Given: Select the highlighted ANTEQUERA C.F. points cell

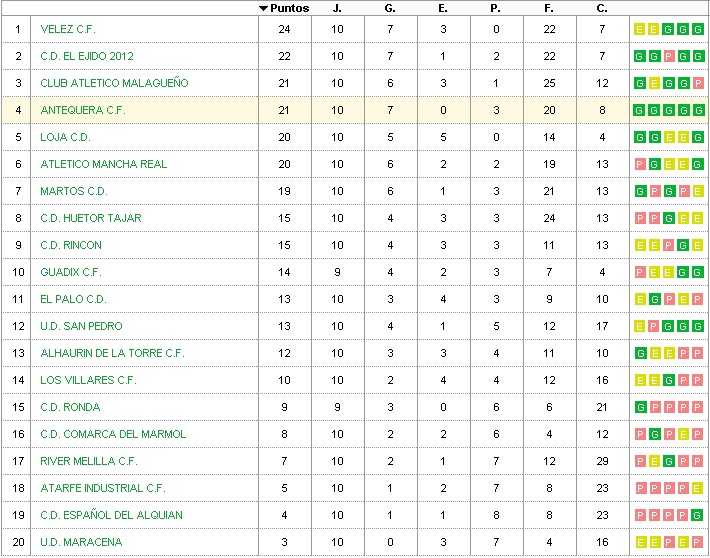Looking at the screenshot, I should tap(283, 110).
